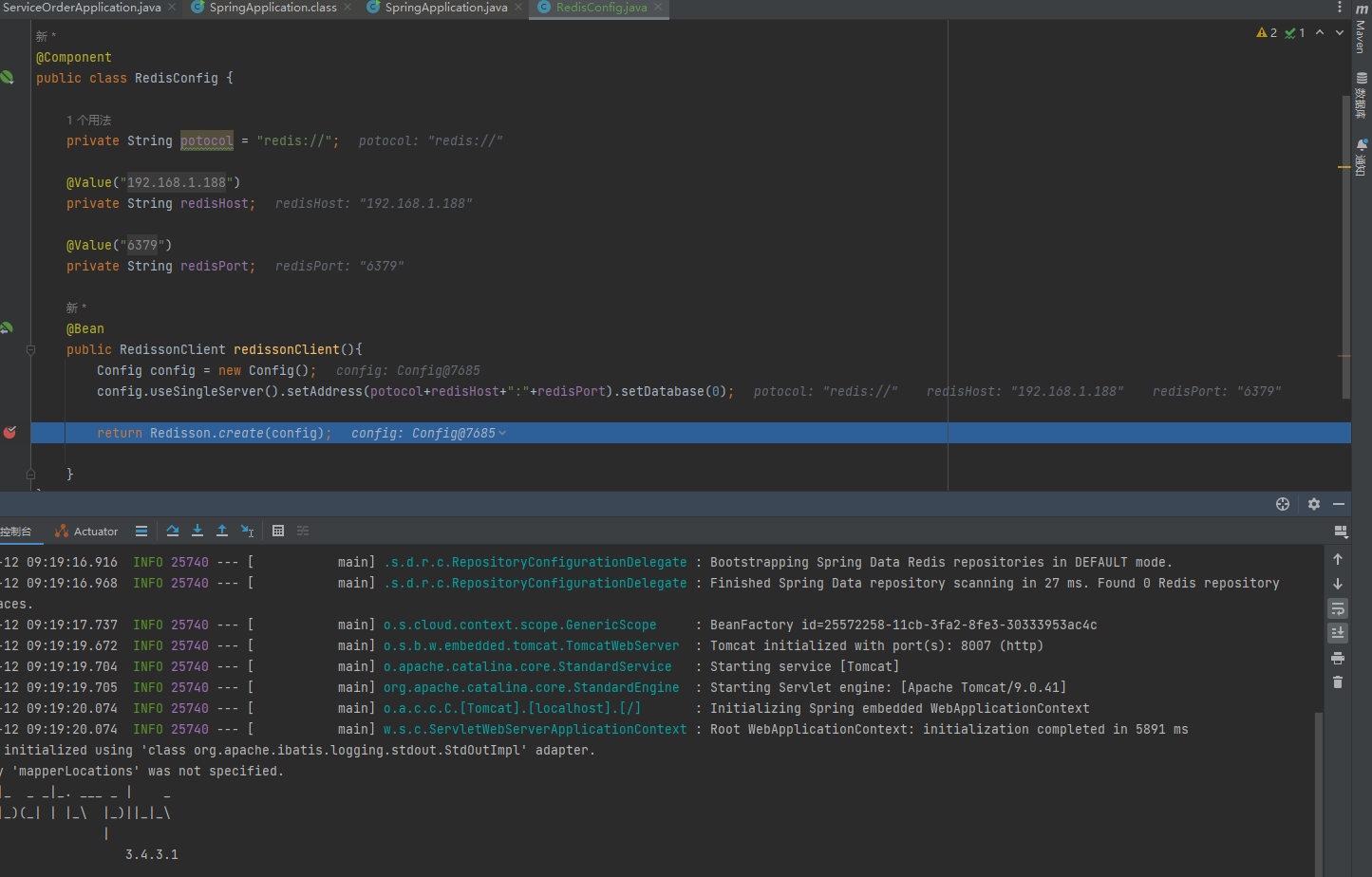The width and height of the screenshot is (1372, 877).
Task: Select the RedisConfig.java tab
Action: point(602,8)
